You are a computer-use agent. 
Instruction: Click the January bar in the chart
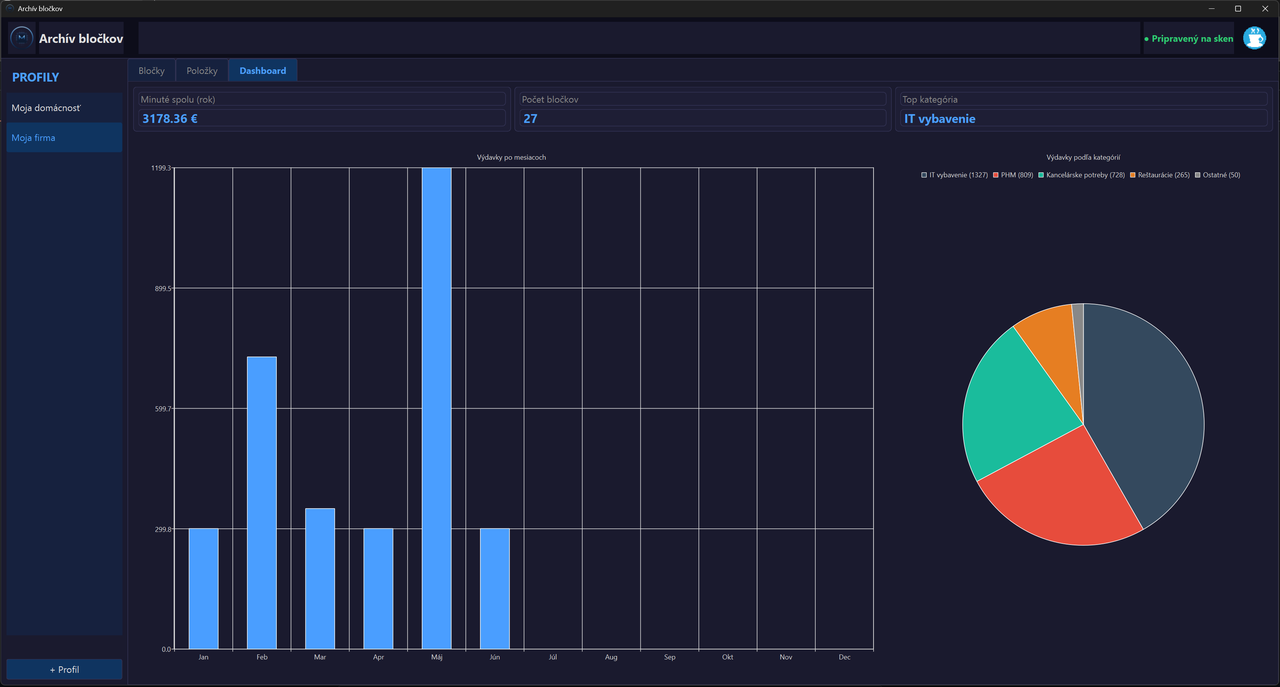pyautogui.click(x=204, y=588)
